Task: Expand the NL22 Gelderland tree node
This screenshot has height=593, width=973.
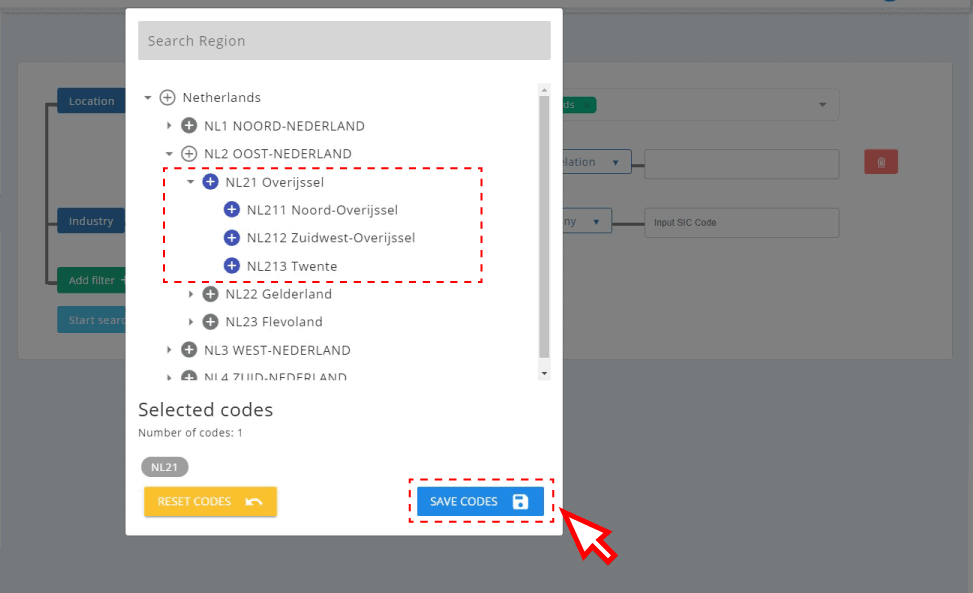Action: coord(191,294)
